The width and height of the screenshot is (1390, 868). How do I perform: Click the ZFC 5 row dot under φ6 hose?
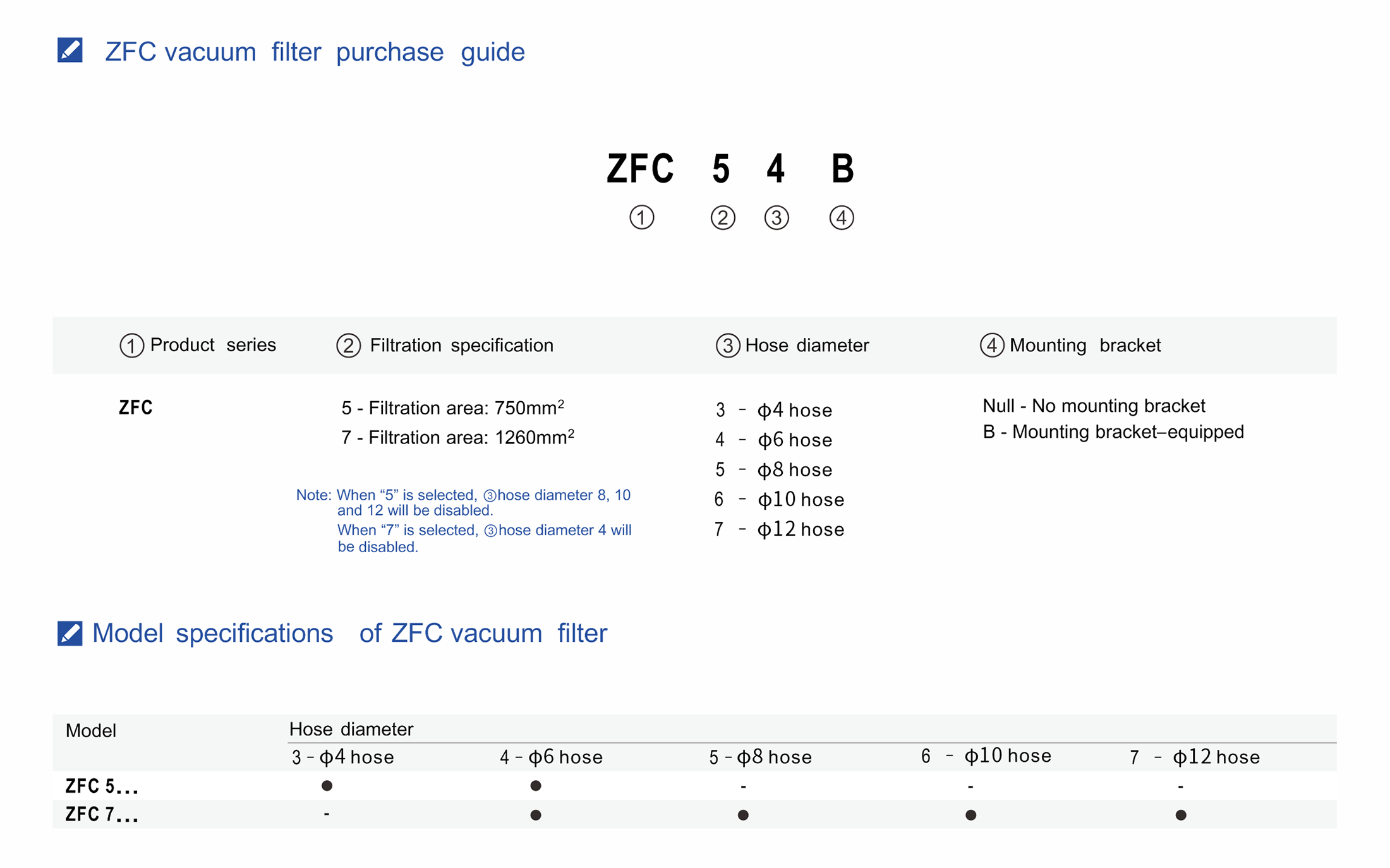(x=536, y=786)
